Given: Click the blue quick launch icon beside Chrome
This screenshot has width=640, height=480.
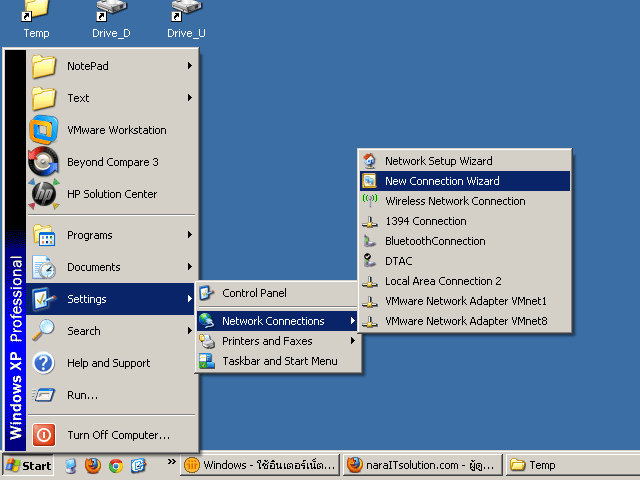Looking at the screenshot, I should pos(138,466).
